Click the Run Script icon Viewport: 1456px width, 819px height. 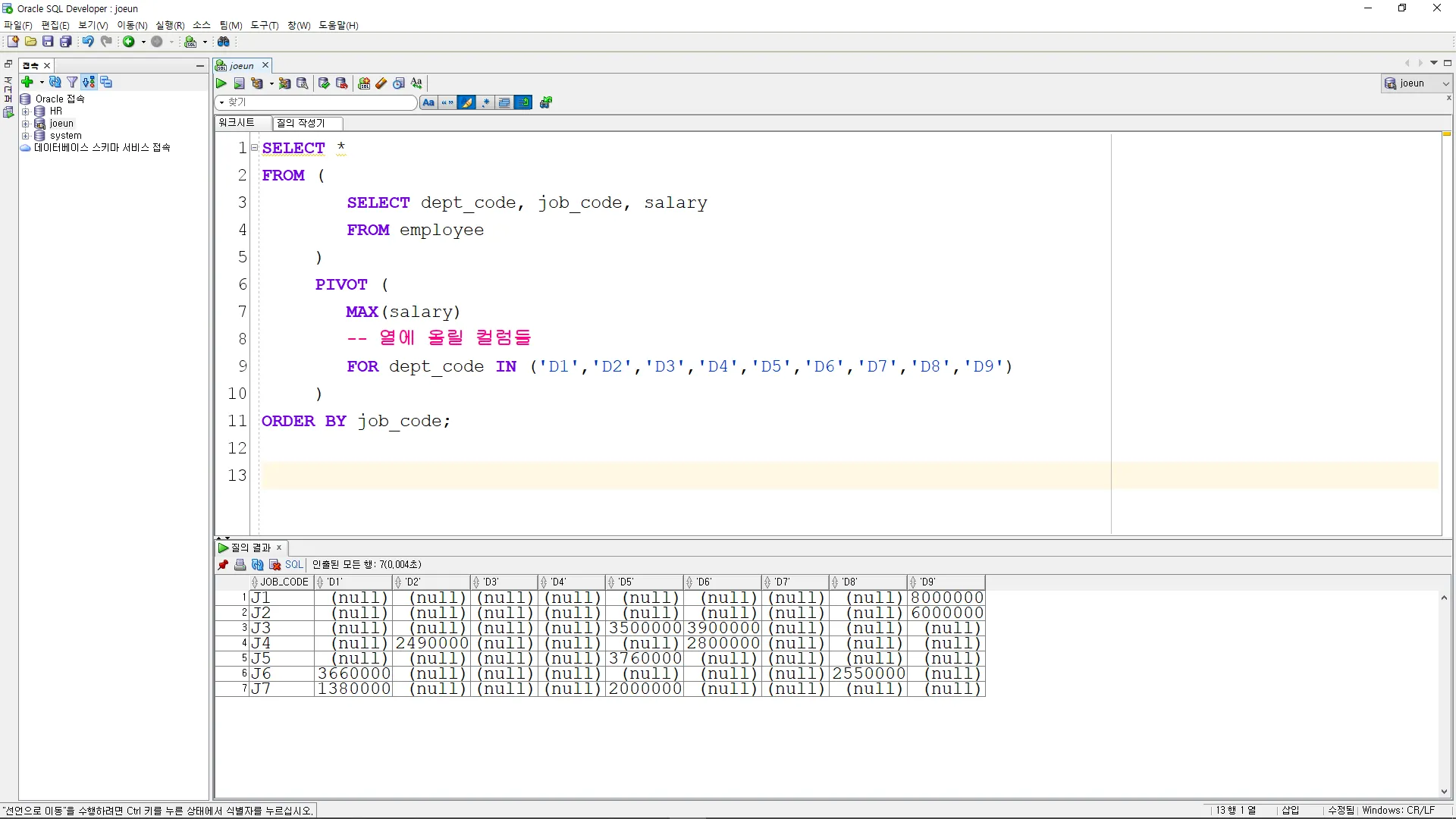point(240,83)
